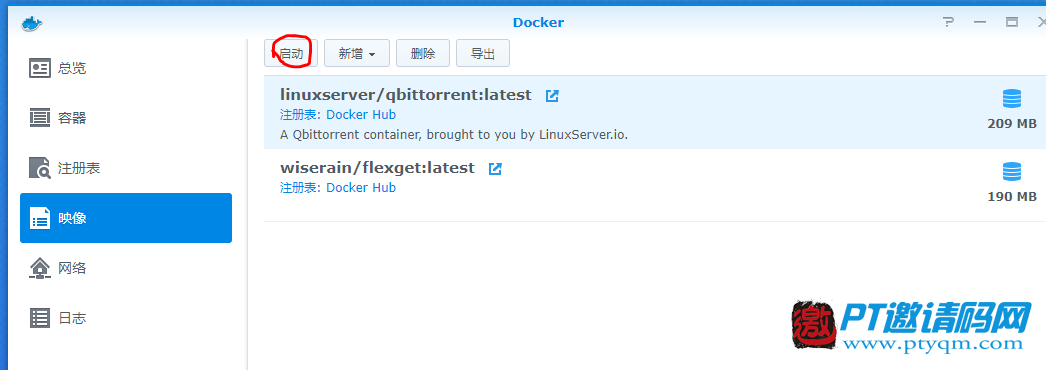Maximize the Docker window
The height and width of the screenshot is (370, 1046).
click(x=1012, y=22)
